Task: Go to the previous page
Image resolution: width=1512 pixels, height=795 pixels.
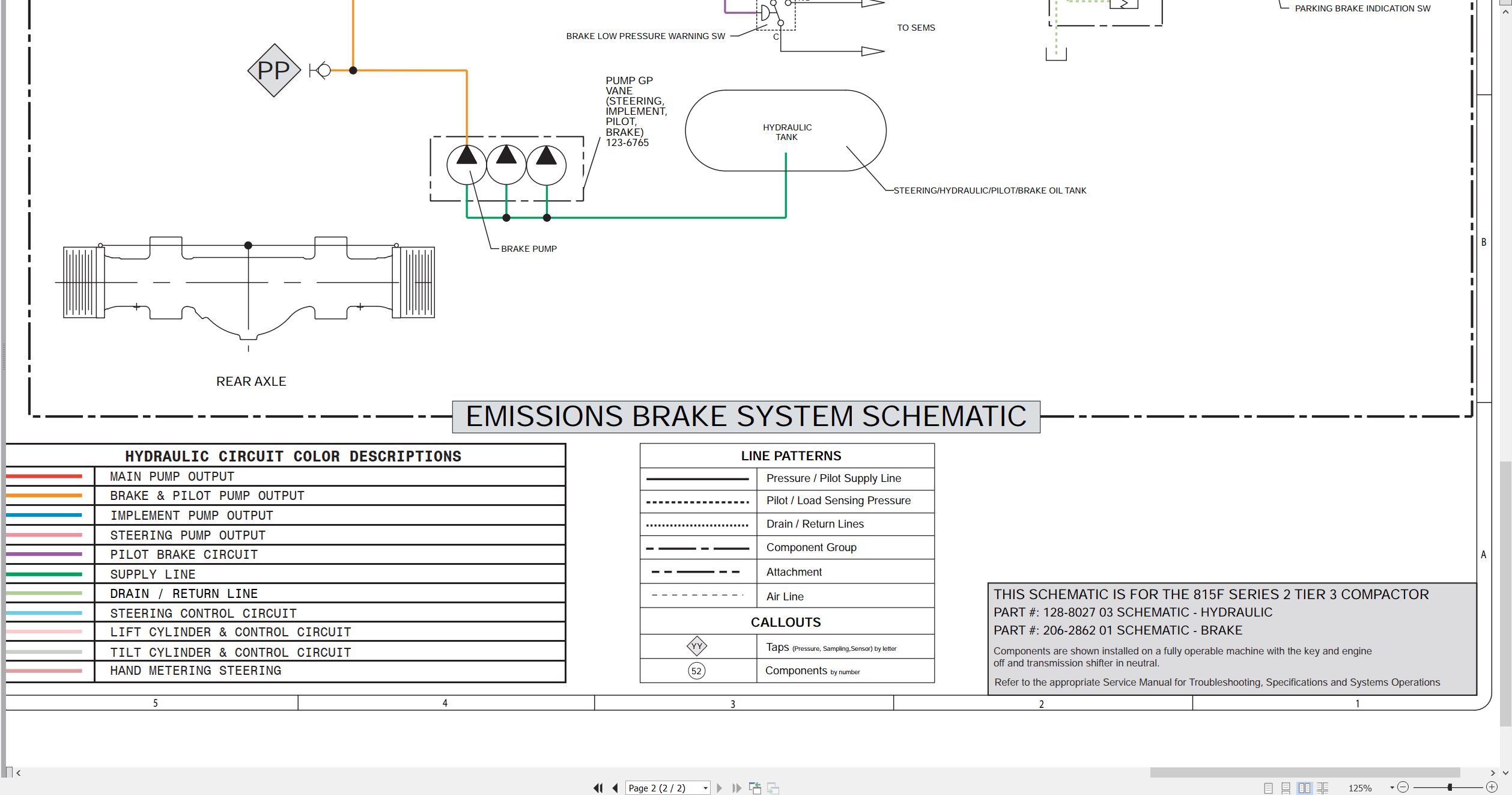Action: click(615, 788)
